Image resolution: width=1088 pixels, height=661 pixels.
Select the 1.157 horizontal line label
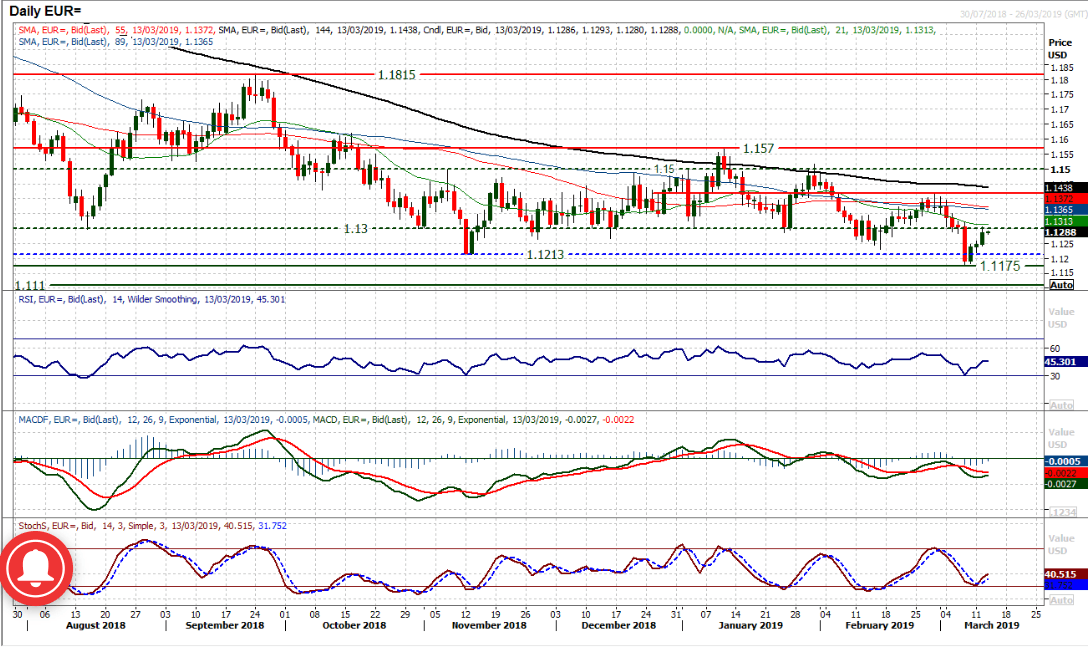(x=757, y=148)
